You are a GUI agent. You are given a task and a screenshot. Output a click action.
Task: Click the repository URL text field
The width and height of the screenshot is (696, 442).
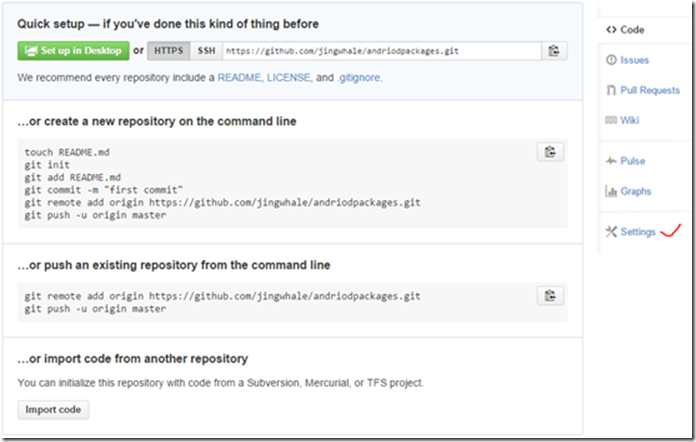(x=382, y=51)
